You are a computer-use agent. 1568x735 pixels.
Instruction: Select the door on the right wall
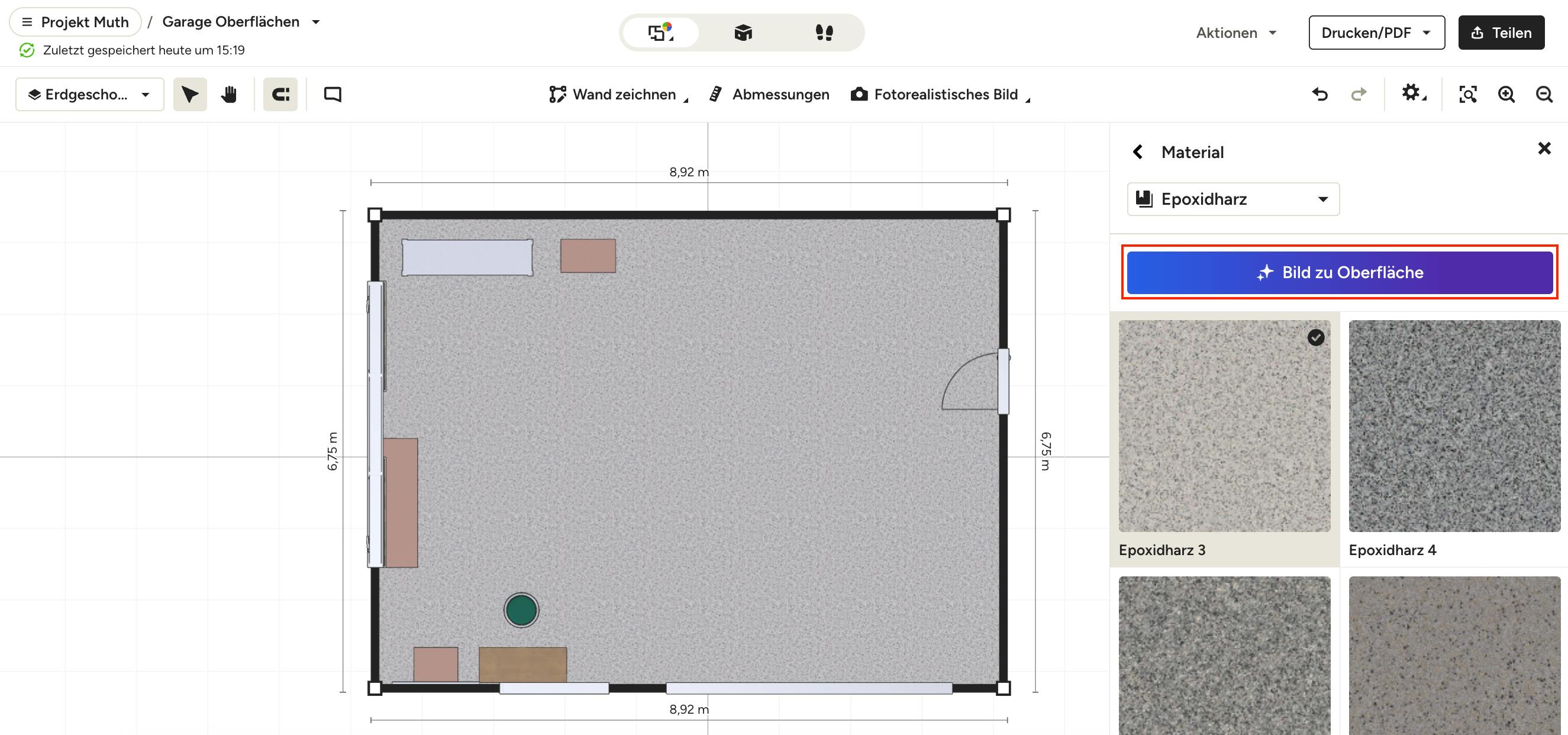click(x=976, y=382)
